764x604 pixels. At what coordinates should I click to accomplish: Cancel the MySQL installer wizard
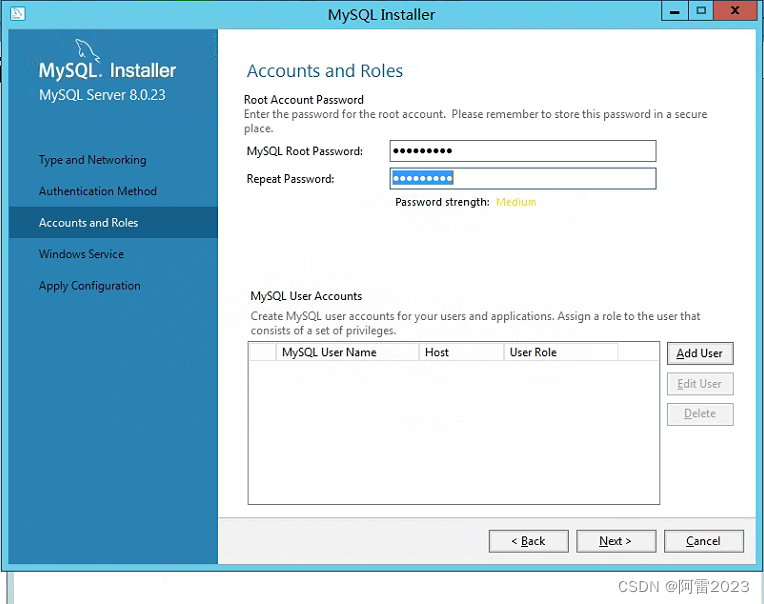click(704, 541)
